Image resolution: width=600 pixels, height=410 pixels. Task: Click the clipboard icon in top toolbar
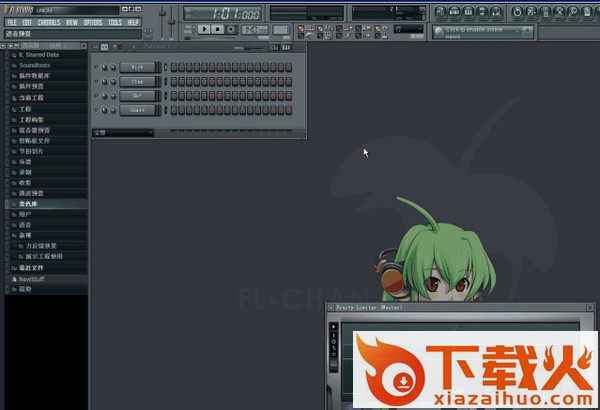click(587, 13)
